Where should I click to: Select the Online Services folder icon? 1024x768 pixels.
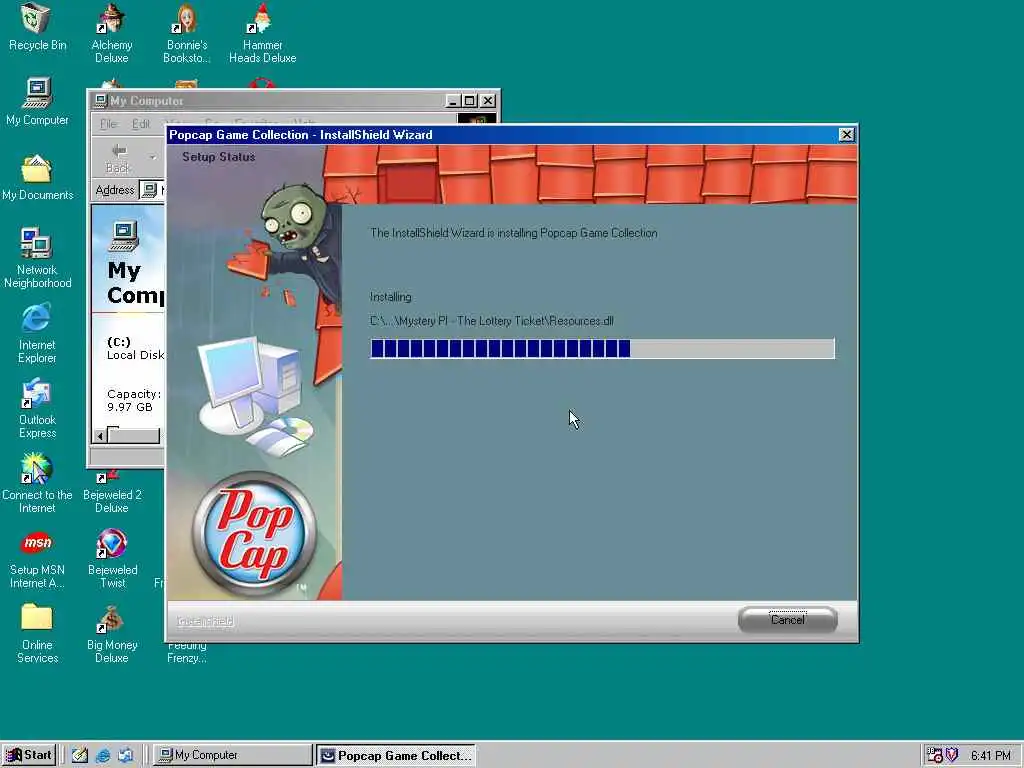click(37, 632)
